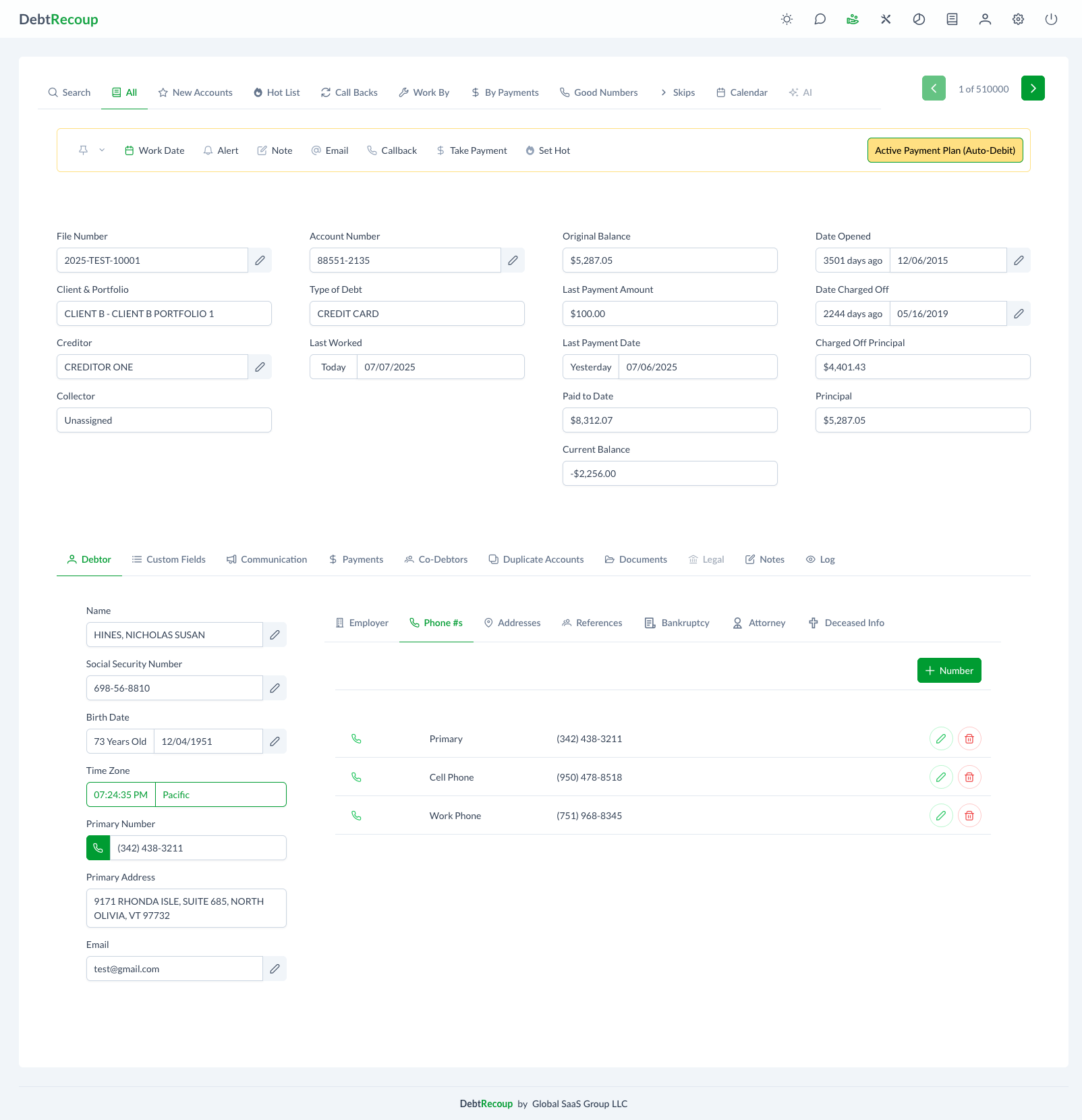Click the power logout icon
The width and height of the screenshot is (1082, 1120).
(x=1051, y=20)
